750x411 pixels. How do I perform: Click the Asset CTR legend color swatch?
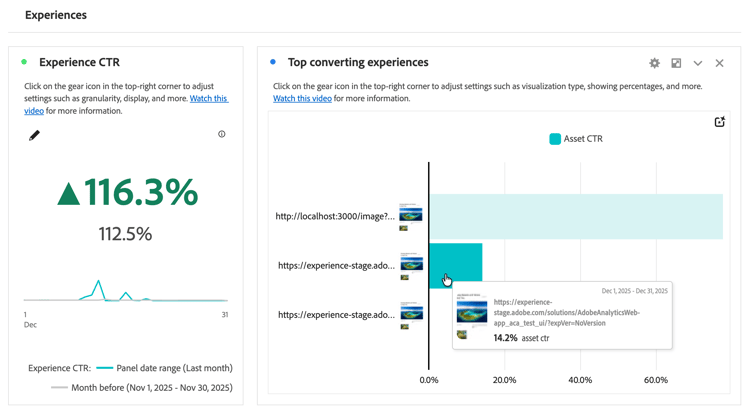pos(555,139)
